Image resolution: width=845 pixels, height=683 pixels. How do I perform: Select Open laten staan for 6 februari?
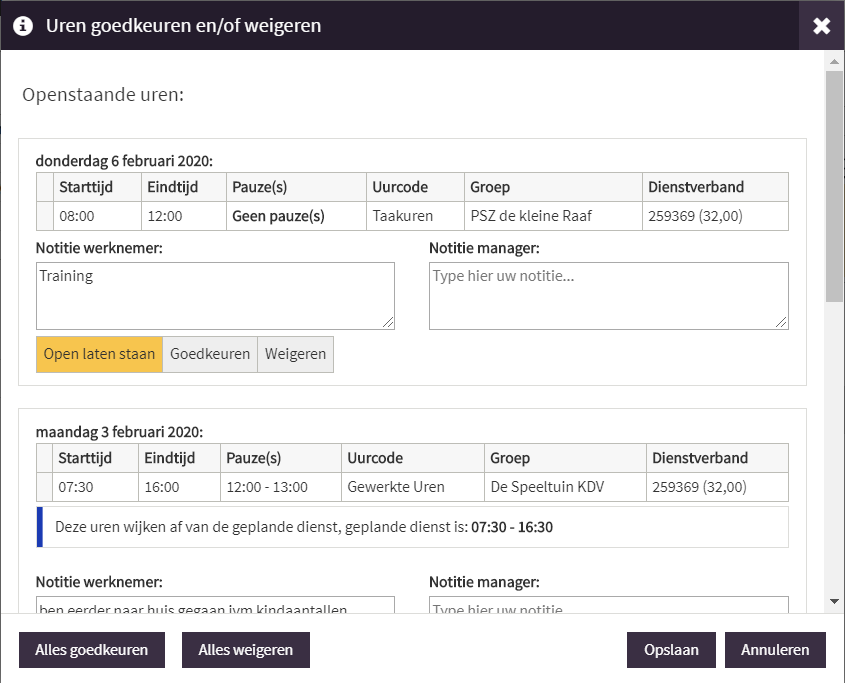click(x=99, y=354)
